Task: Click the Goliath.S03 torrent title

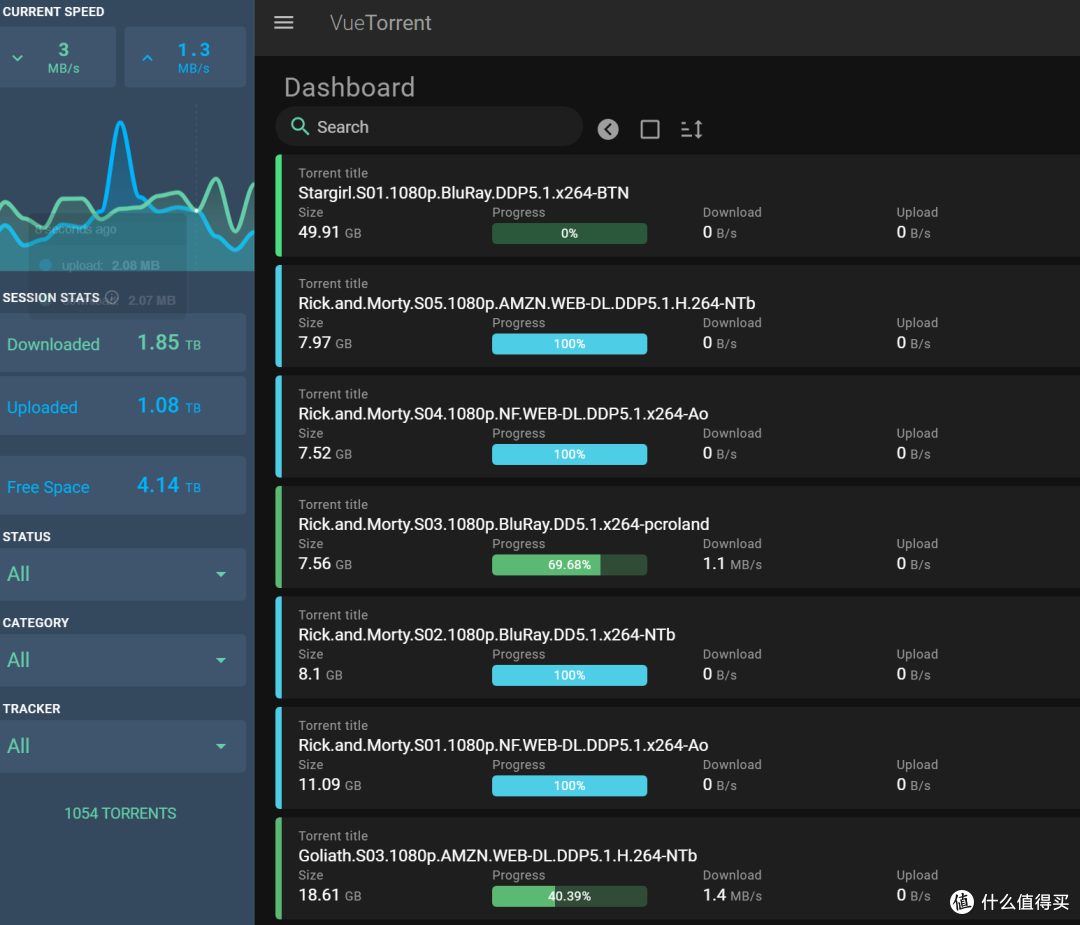Action: coord(497,855)
